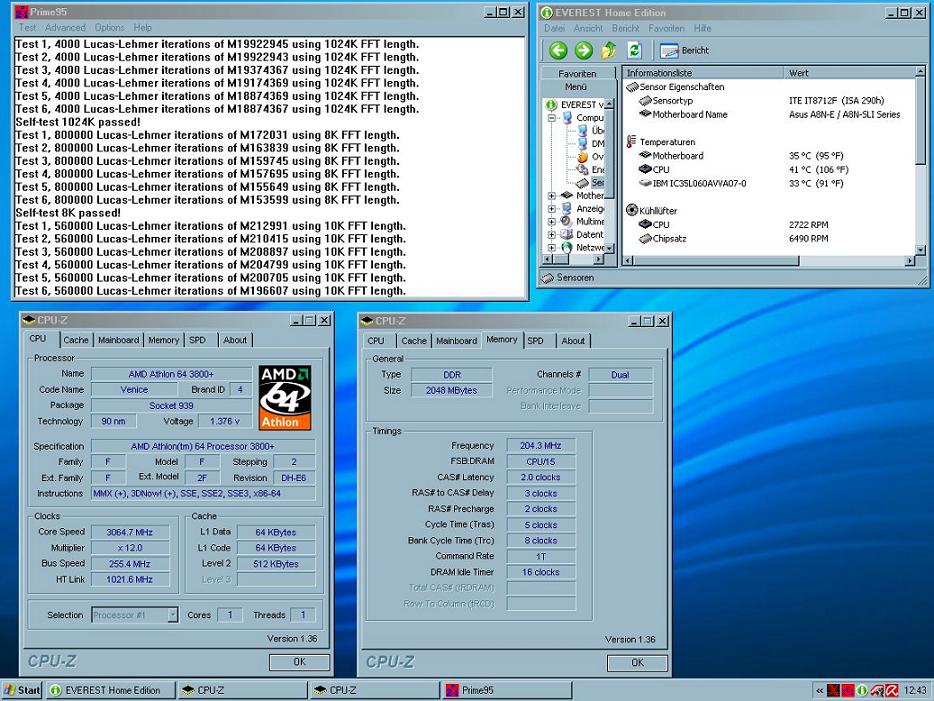Expand the Netzwerk tree node
This screenshot has height=701, width=934.
[x=552, y=247]
